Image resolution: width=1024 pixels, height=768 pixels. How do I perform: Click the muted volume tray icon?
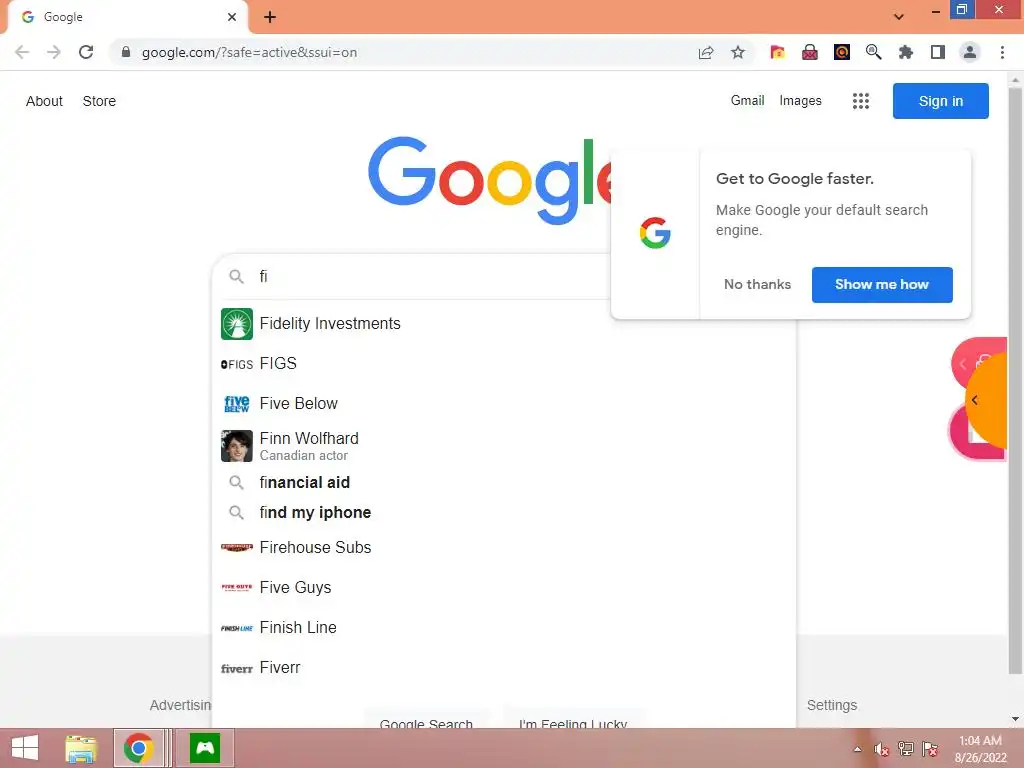(x=881, y=749)
